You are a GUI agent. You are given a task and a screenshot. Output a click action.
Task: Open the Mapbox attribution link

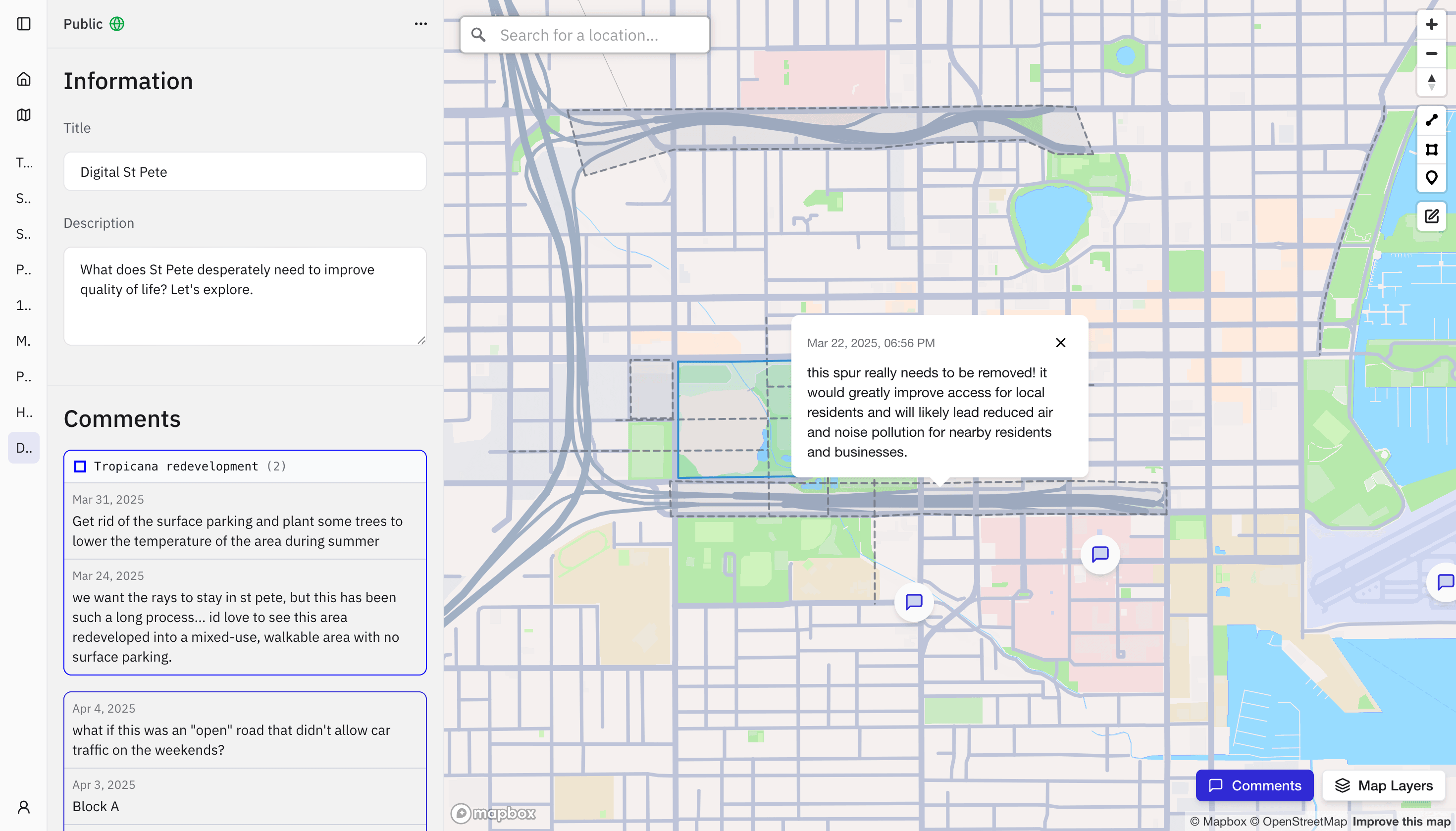tap(1217, 821)
